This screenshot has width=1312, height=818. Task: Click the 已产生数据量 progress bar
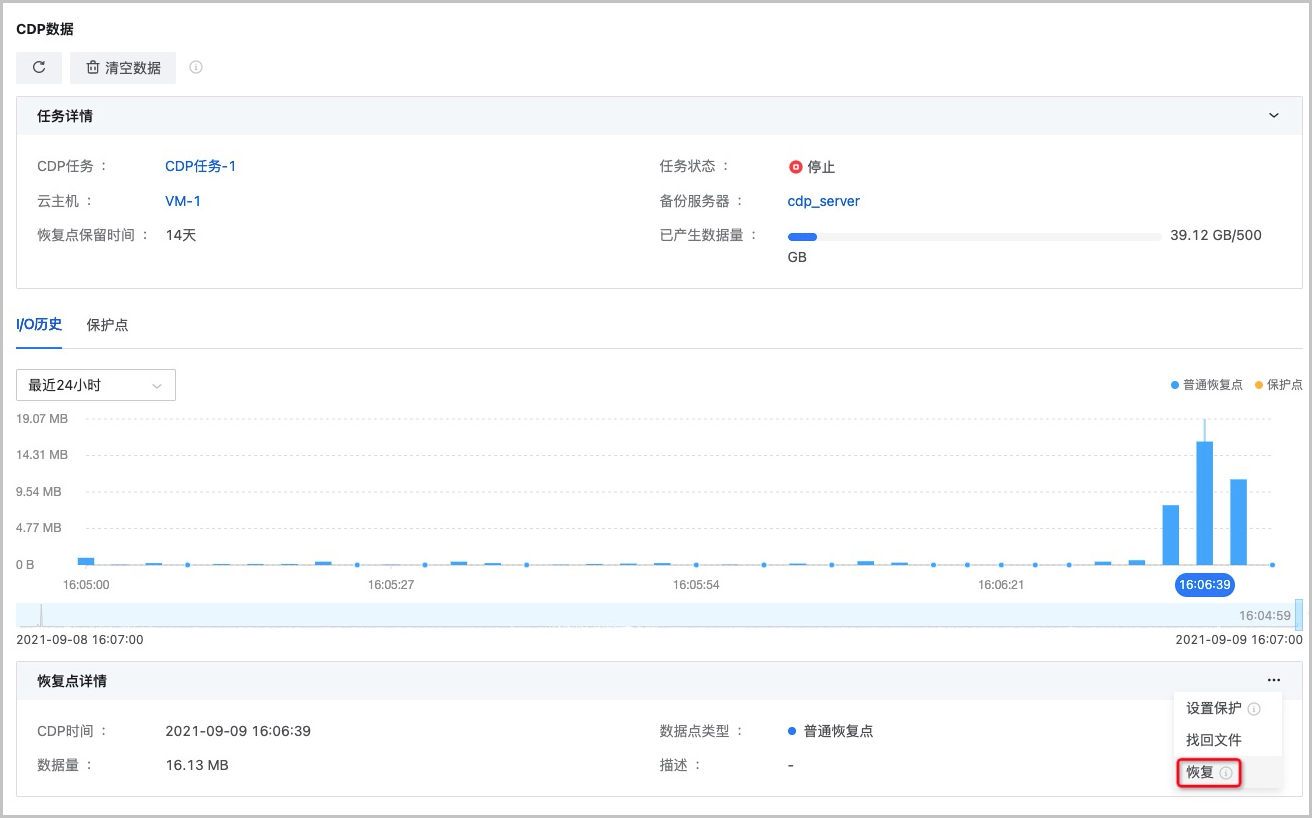coord(975,237)
